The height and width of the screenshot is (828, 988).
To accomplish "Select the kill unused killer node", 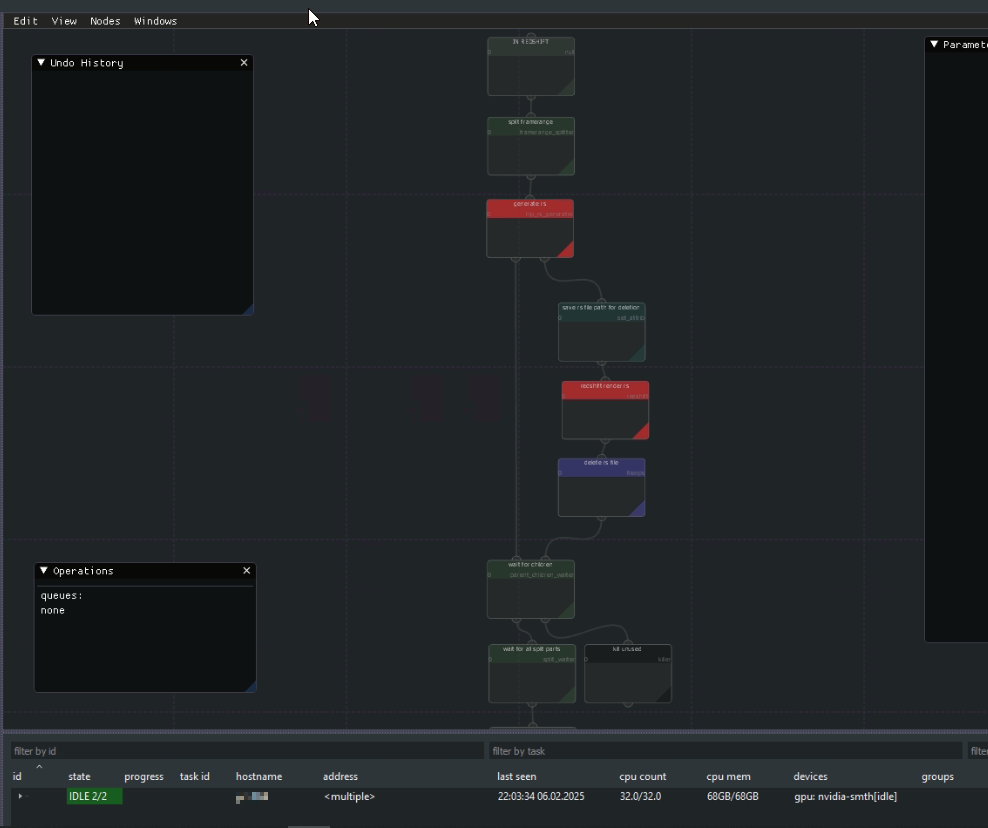I will point(627,673).
